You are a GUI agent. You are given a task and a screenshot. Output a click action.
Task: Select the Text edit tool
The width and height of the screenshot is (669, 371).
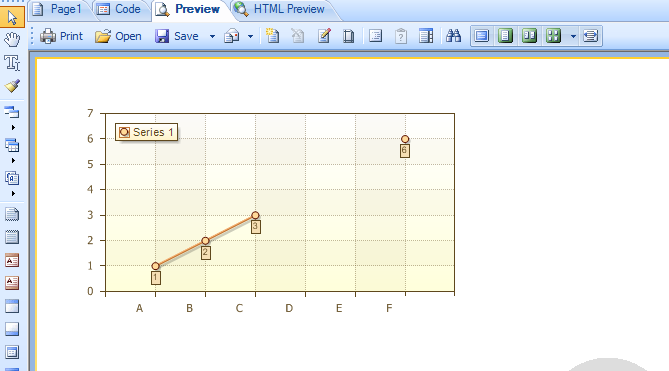click(12, 63)
